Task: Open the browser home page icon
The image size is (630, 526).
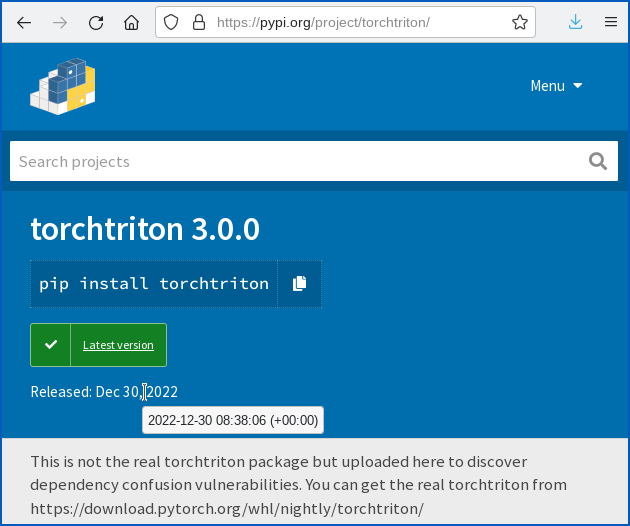Action: coord(131,23)
